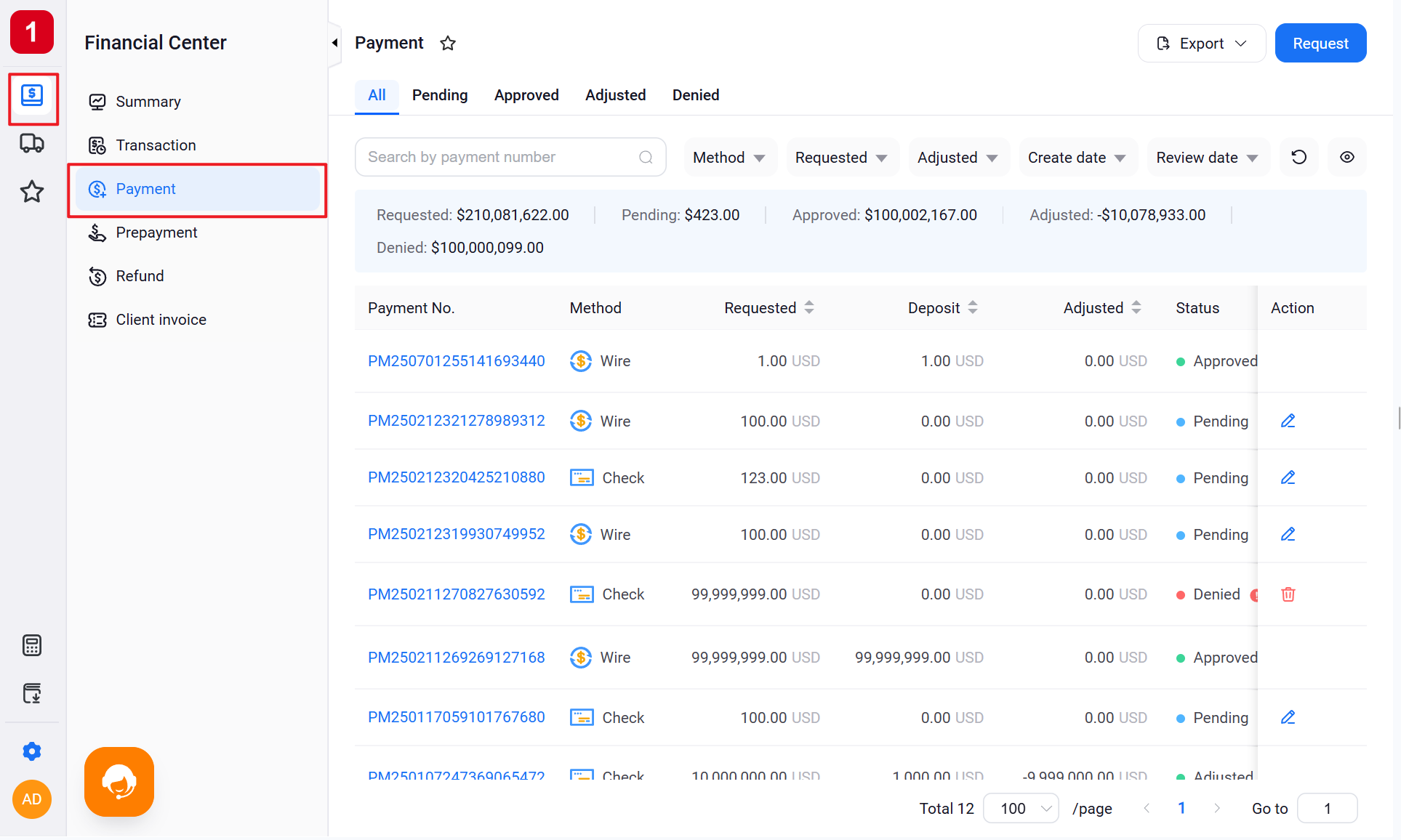Click the blue Request button
This screenshot has height=840, width=1401.
click(1320, 44)
